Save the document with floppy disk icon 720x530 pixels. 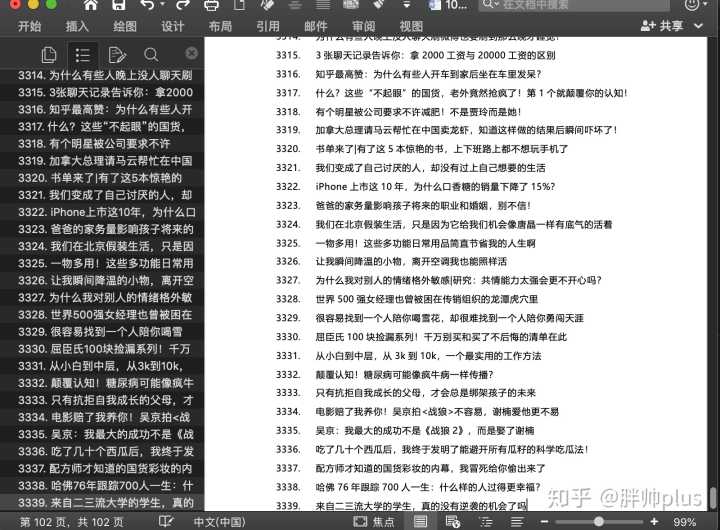(x=118, y=5)
